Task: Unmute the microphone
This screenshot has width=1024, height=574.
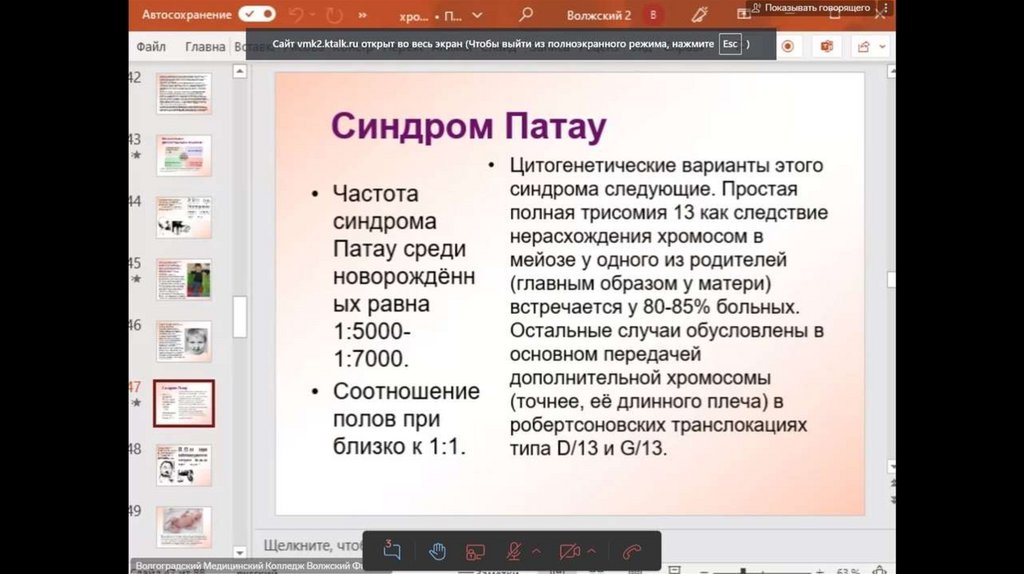Action: 513,551
